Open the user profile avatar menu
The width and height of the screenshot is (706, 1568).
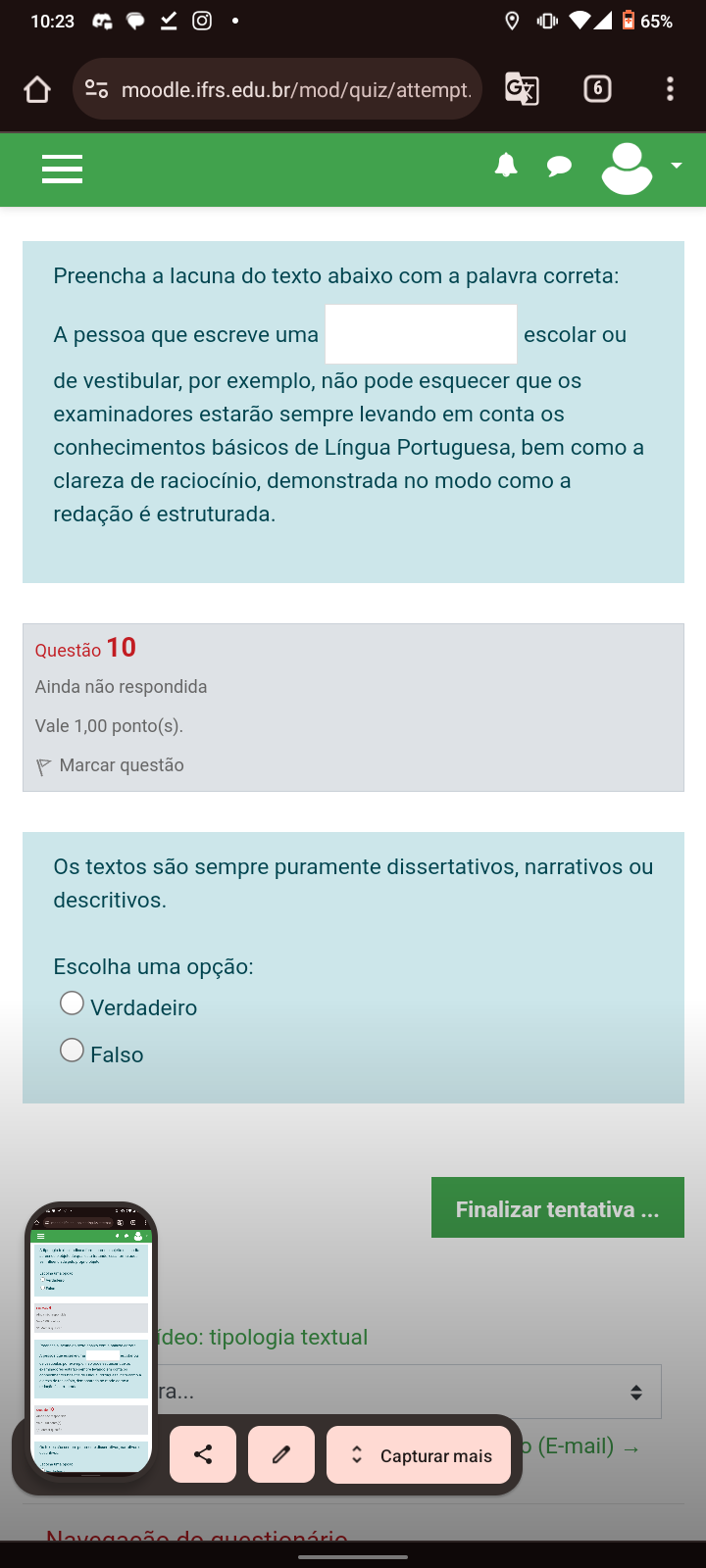tap(627, 168)
